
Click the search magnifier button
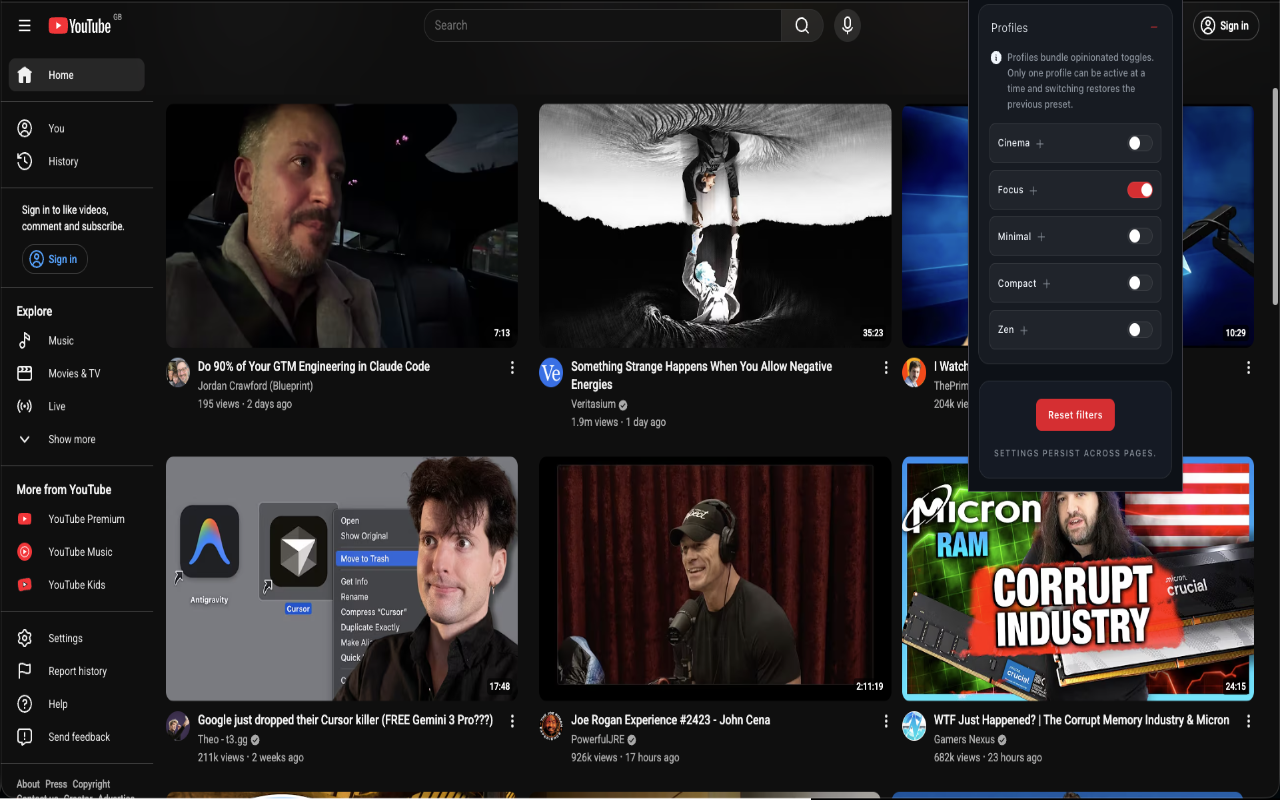[x=802, y=26]
